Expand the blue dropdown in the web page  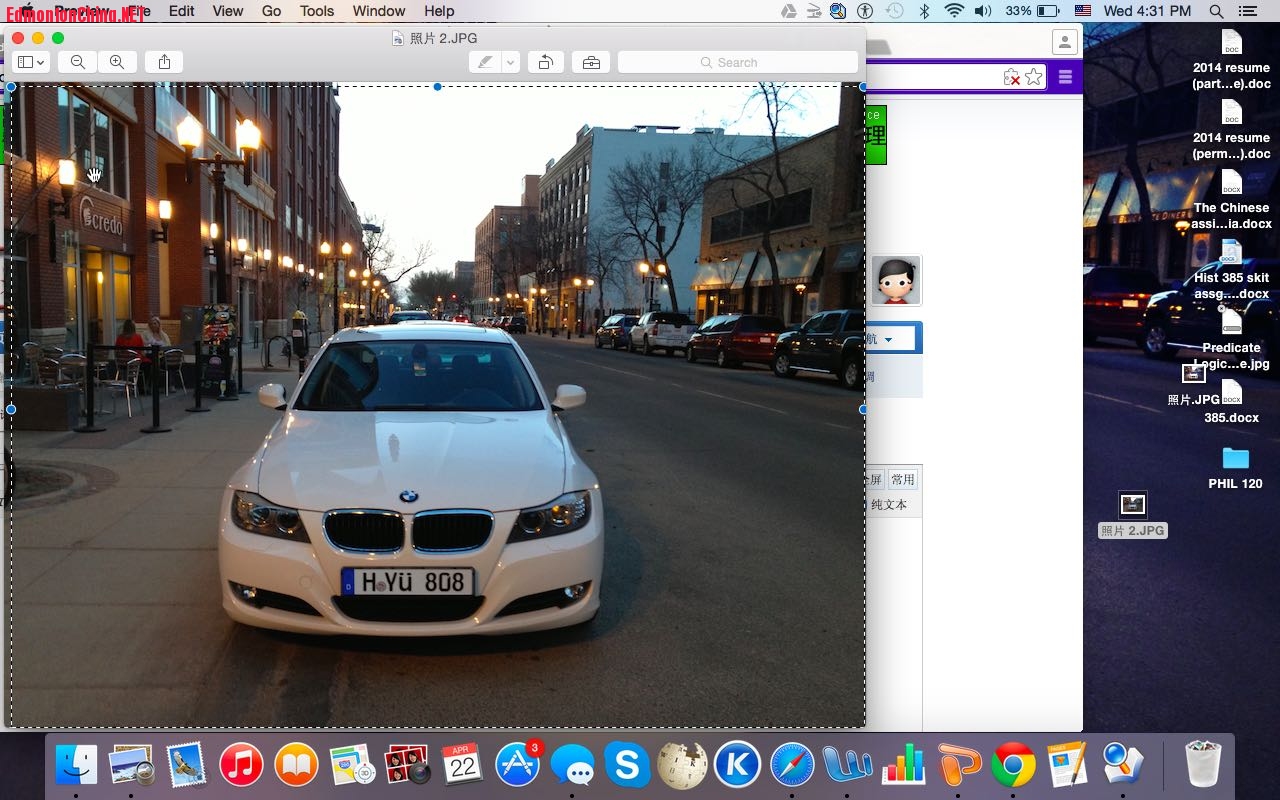click(x=889, y=339)
